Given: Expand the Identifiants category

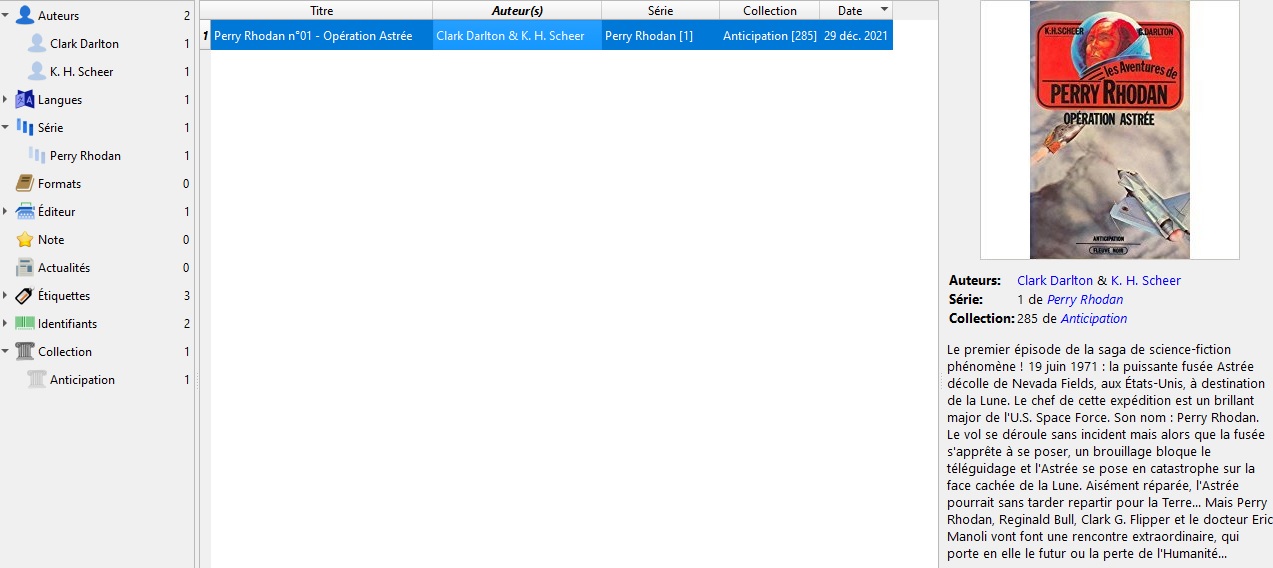Looking at the screenshot, I should 6,323.
